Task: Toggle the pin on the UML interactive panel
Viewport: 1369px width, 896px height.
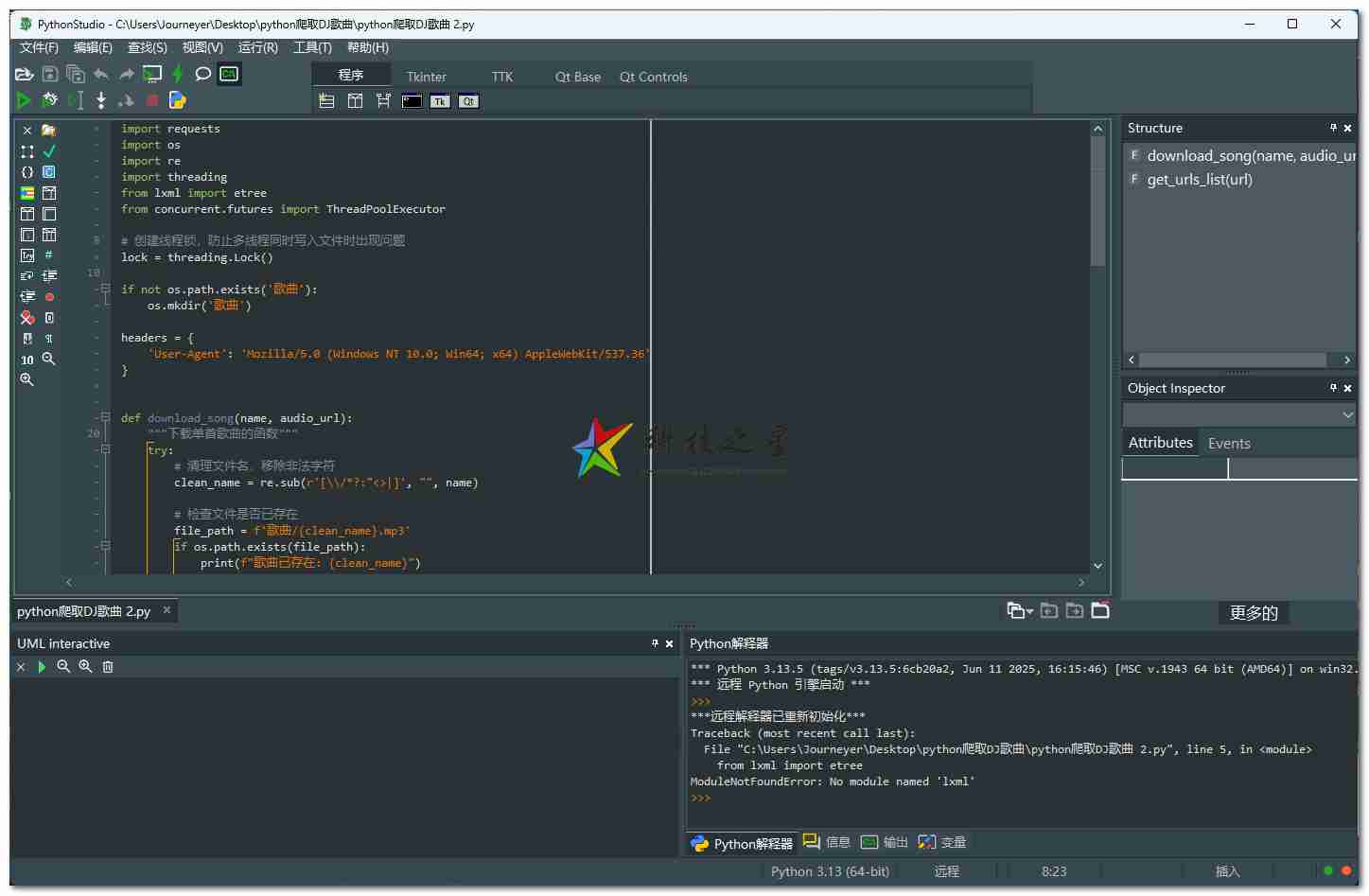Action: (x=655, y=643)
